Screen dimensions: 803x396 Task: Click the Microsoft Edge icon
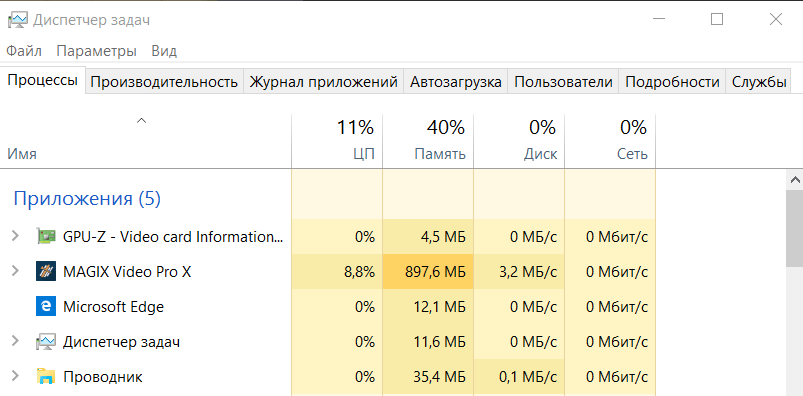46,306
